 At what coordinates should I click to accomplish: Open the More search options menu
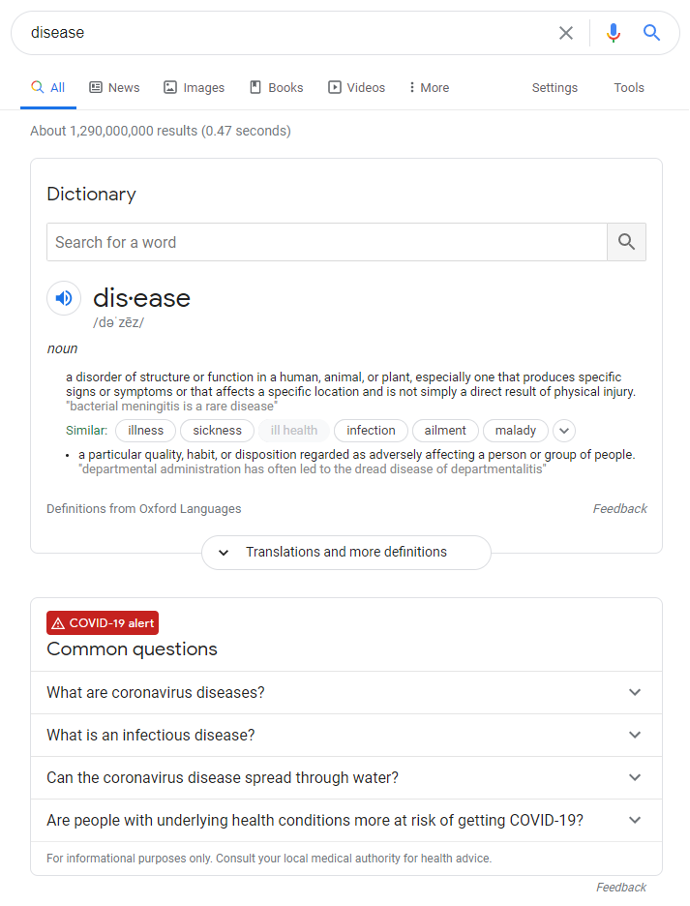[x=429, y=87]
